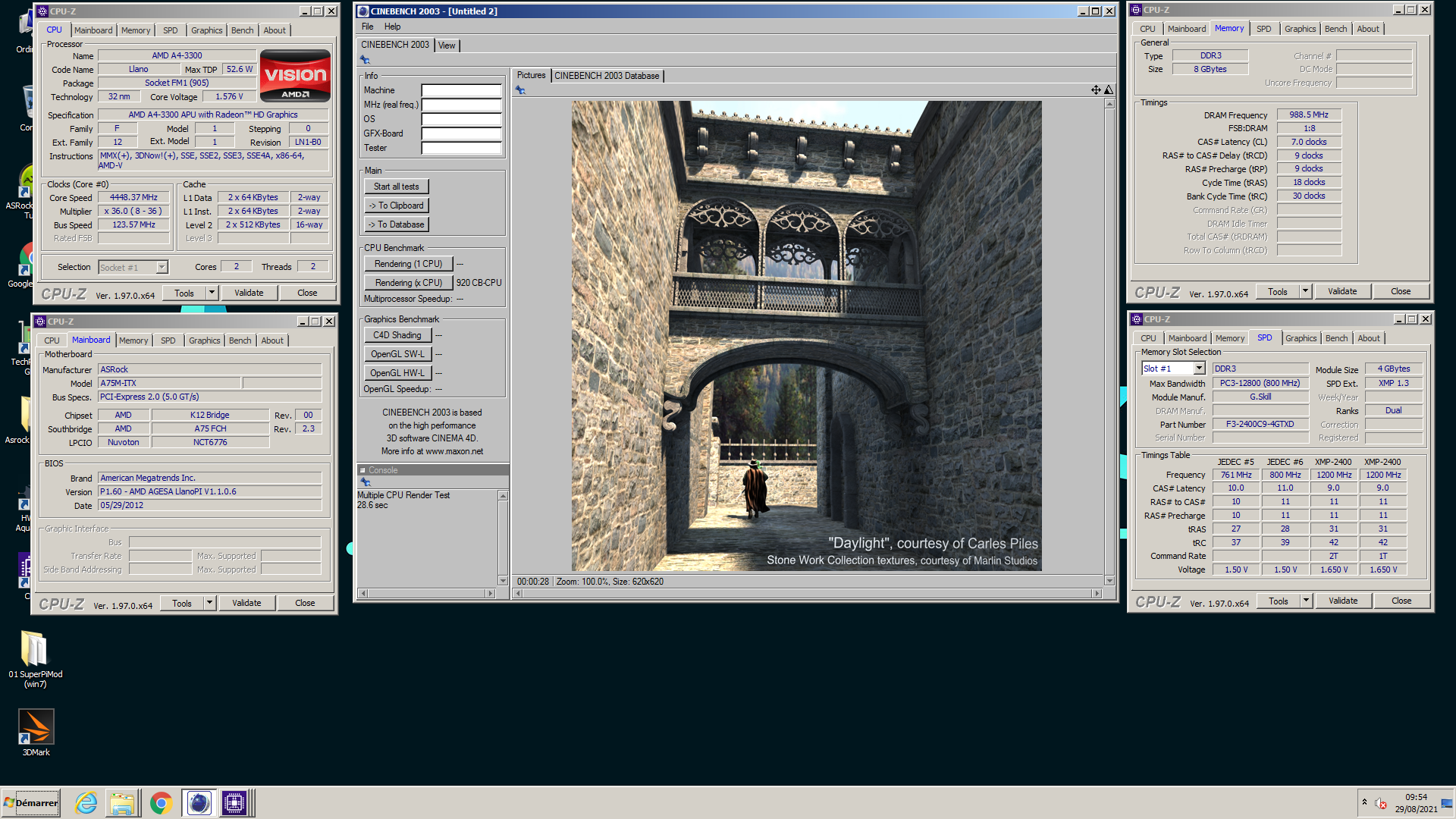The image size is (1456, 819).
Task: Run Rendering (x CPU) benchmark
Action: (408, 283)
